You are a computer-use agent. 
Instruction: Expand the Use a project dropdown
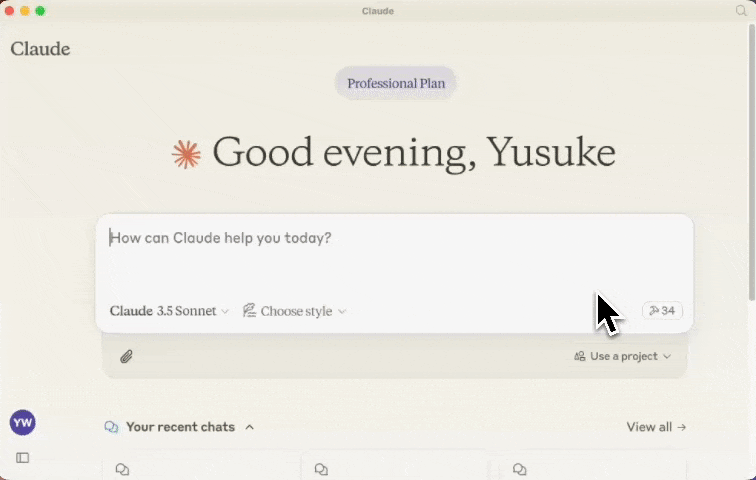[622, 356]
